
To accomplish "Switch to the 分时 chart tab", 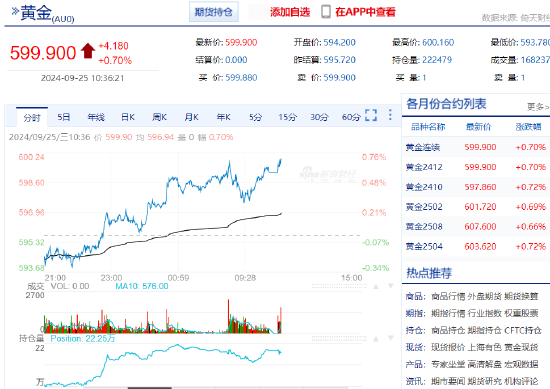I will click(32, 118).
